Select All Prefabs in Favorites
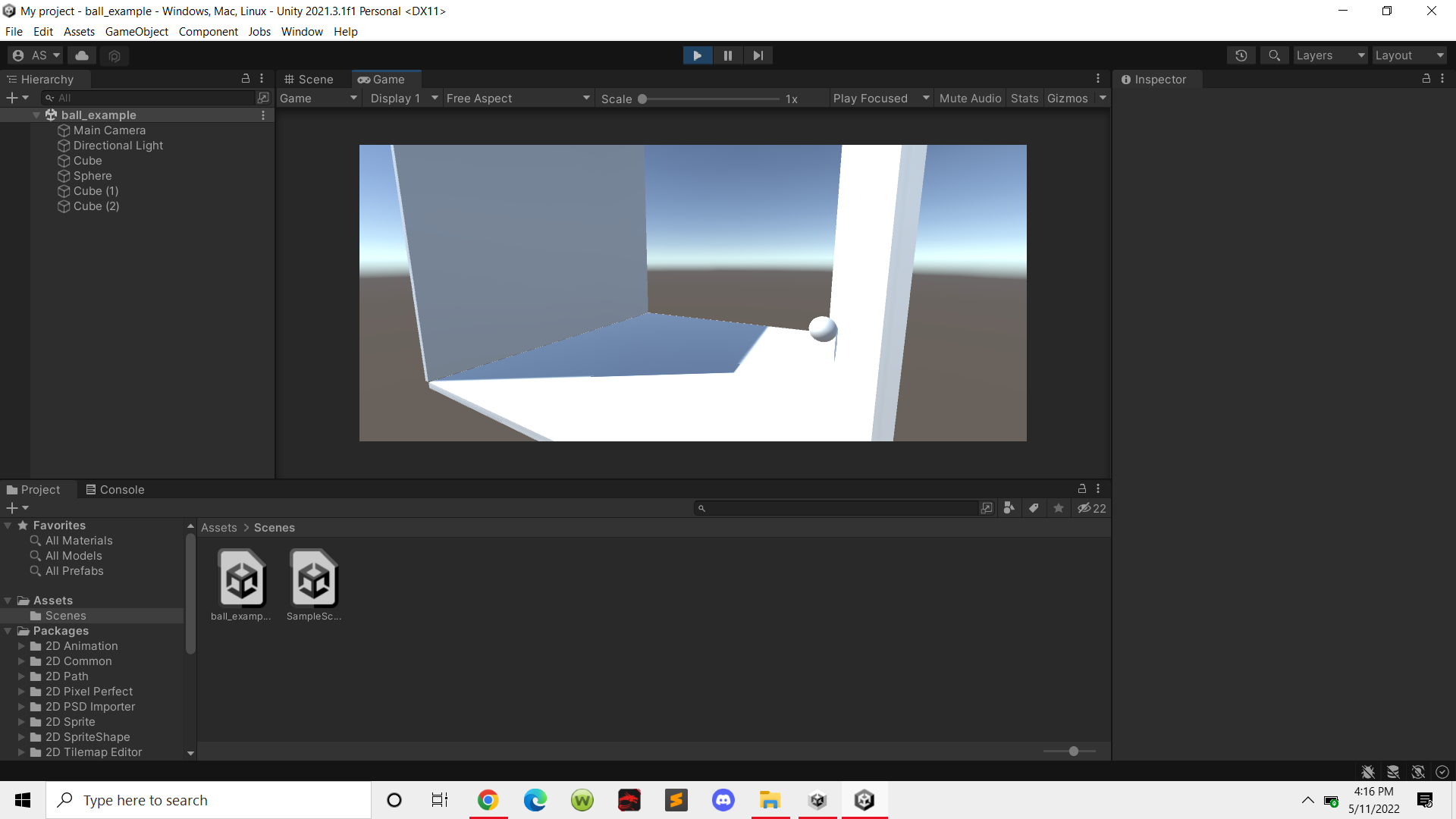The image size is (1456, 819). pyautogui.click(x=74, y=571)
